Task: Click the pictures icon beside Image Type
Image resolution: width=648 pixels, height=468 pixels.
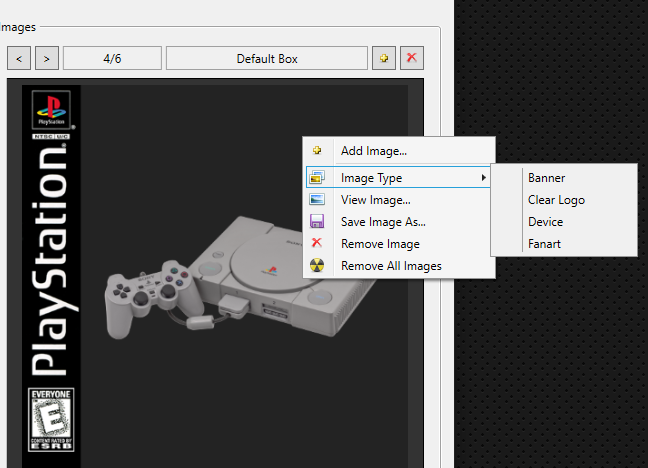Action: [x=317, y=177]
